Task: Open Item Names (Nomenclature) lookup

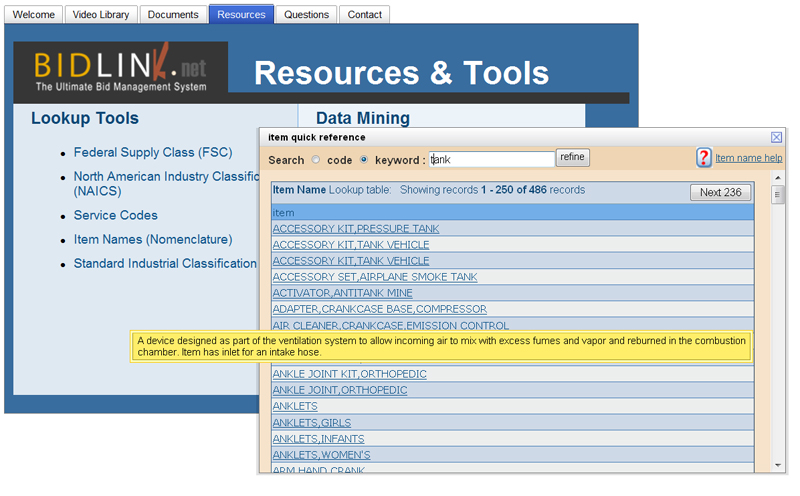Action: 153,239
